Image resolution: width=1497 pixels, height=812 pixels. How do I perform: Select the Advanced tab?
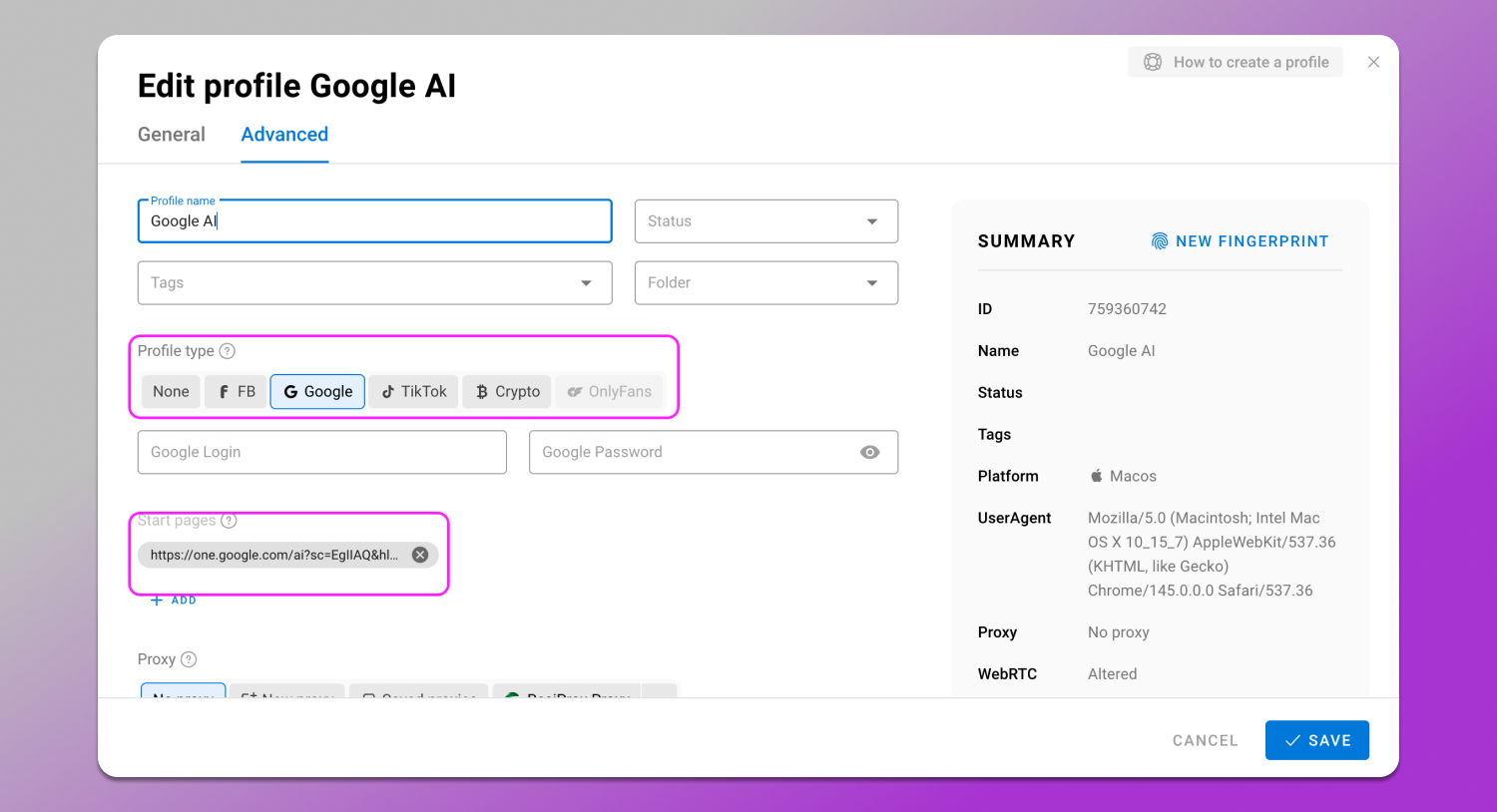point(284,135)
